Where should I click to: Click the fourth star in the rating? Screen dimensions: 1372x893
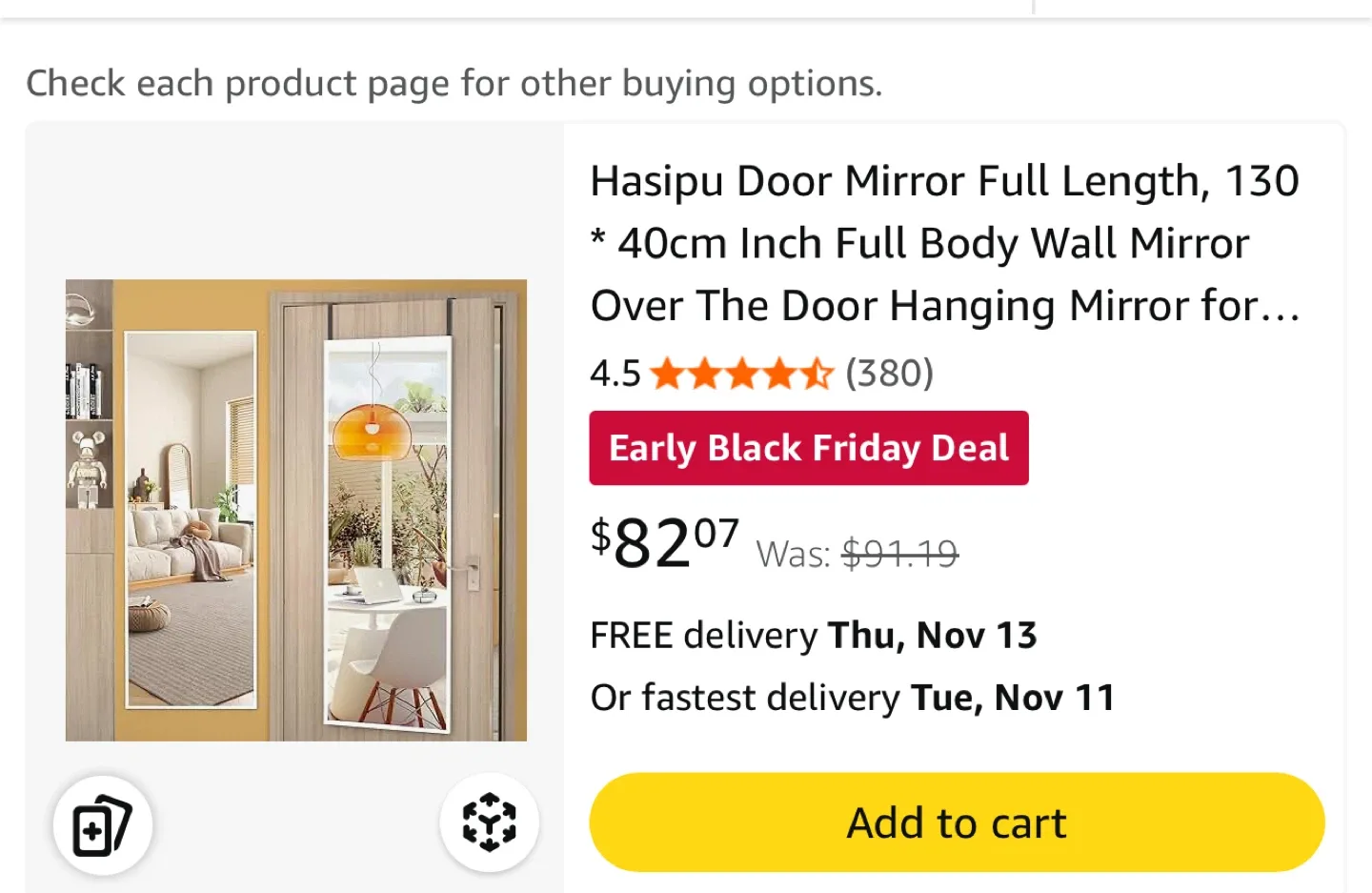click(779, 374)
